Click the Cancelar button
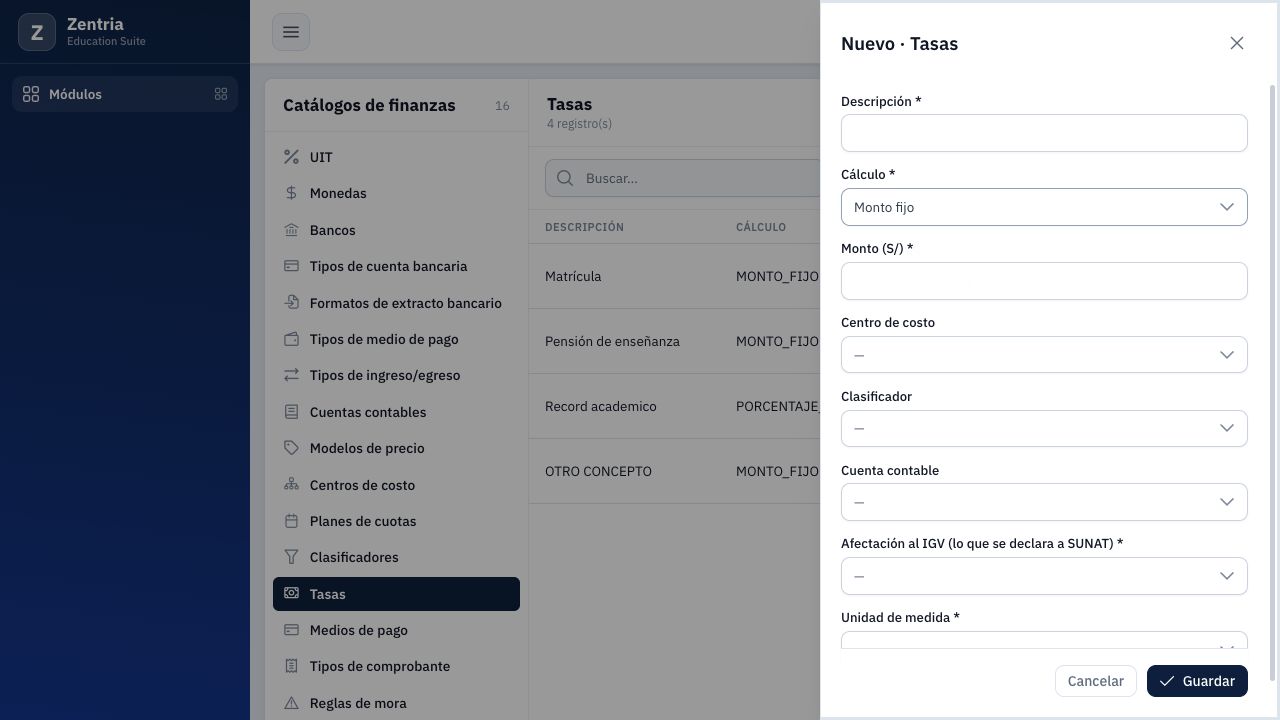The height and width of the screenshot is (720, 1280). pyautogui.click(x=1095, y=681)
